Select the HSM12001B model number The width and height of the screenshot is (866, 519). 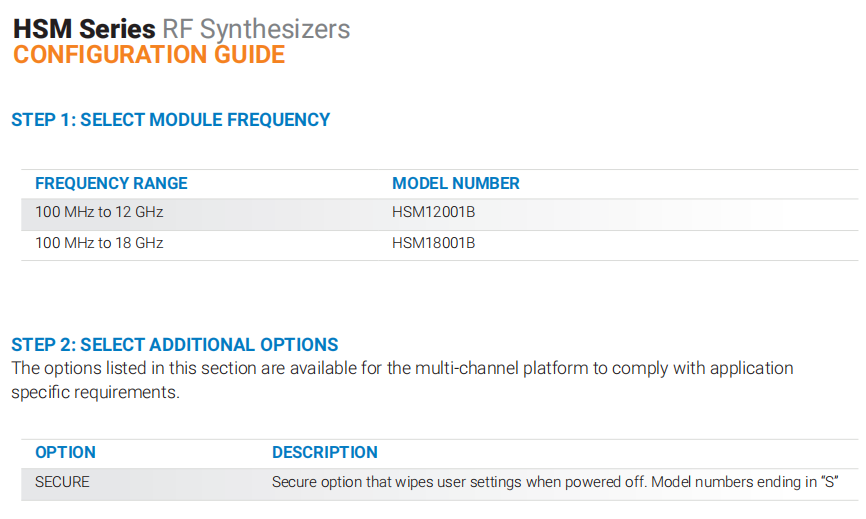tap(434, 212)
